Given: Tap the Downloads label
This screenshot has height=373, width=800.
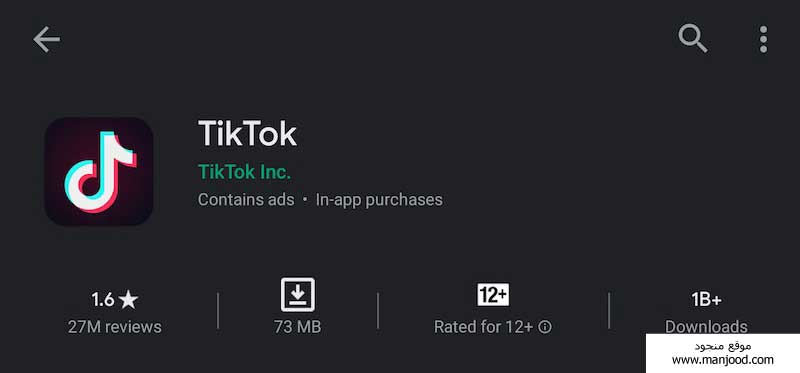Looking at the screenshot, I should click(706, 326).
